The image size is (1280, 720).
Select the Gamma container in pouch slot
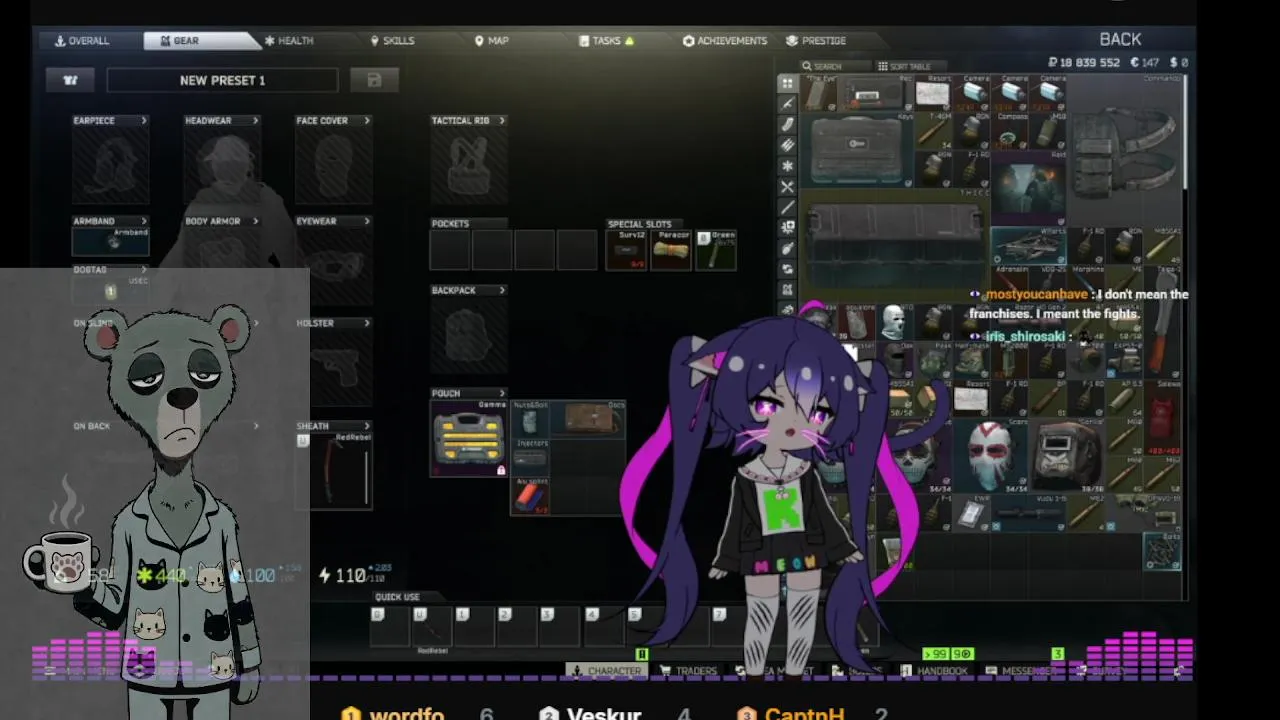point(469,438)
